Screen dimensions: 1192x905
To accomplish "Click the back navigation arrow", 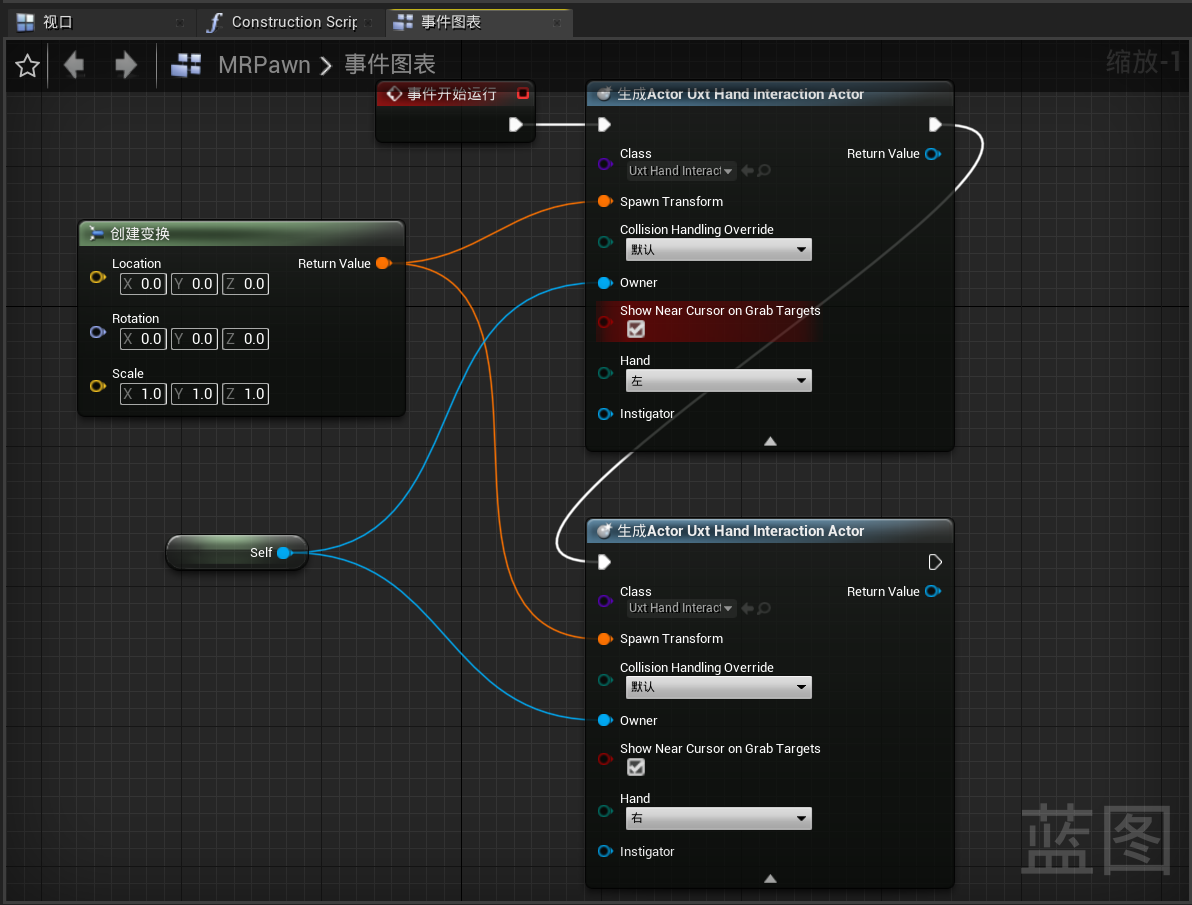I will 74,66.
